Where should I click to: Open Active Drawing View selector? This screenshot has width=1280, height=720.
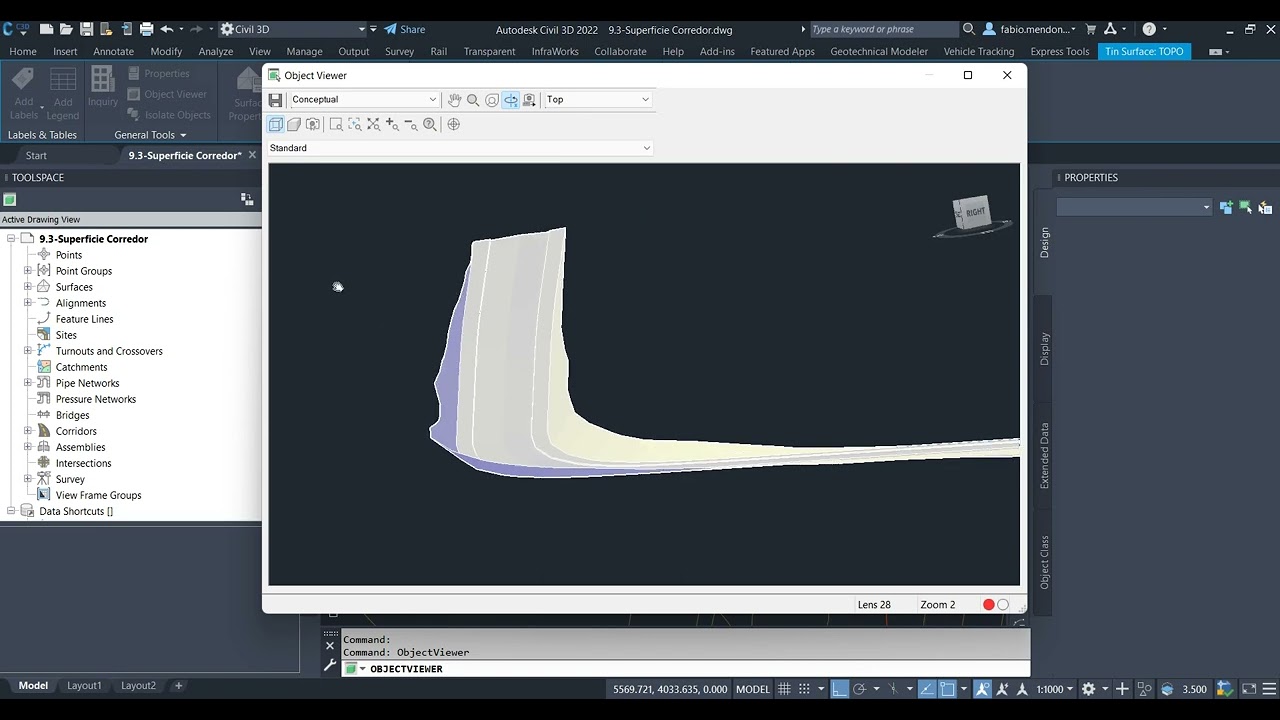point(130,220)
